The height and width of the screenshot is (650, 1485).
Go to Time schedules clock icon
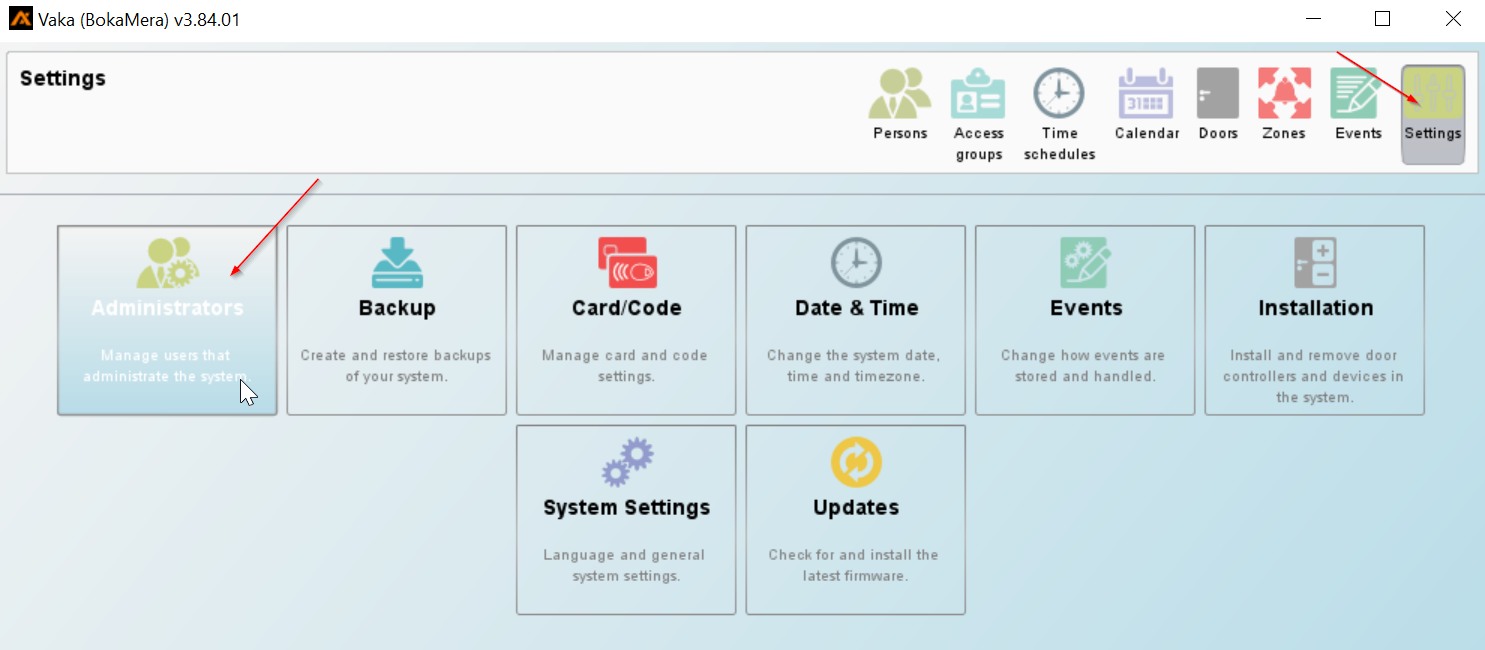coord(1059,94)
